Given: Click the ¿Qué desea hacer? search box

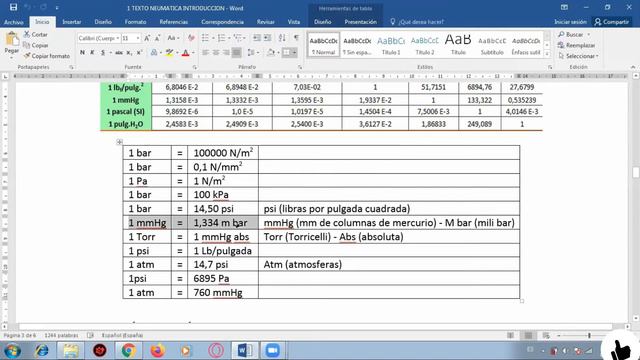Looking at the screenshot, I should 417,22.
